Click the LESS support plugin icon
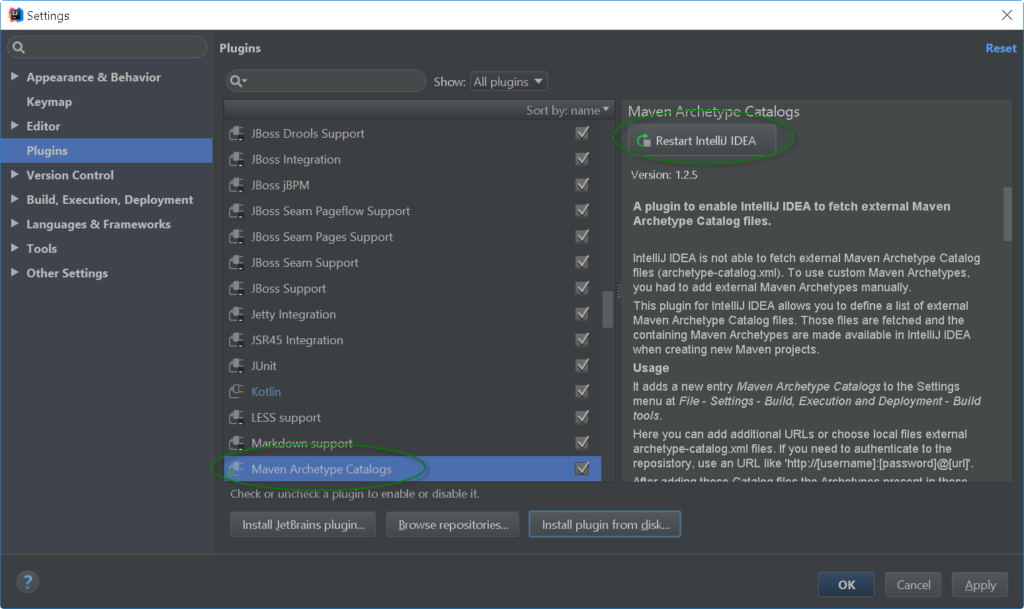This screenshot has width=1024, height=609. (236, 417)
